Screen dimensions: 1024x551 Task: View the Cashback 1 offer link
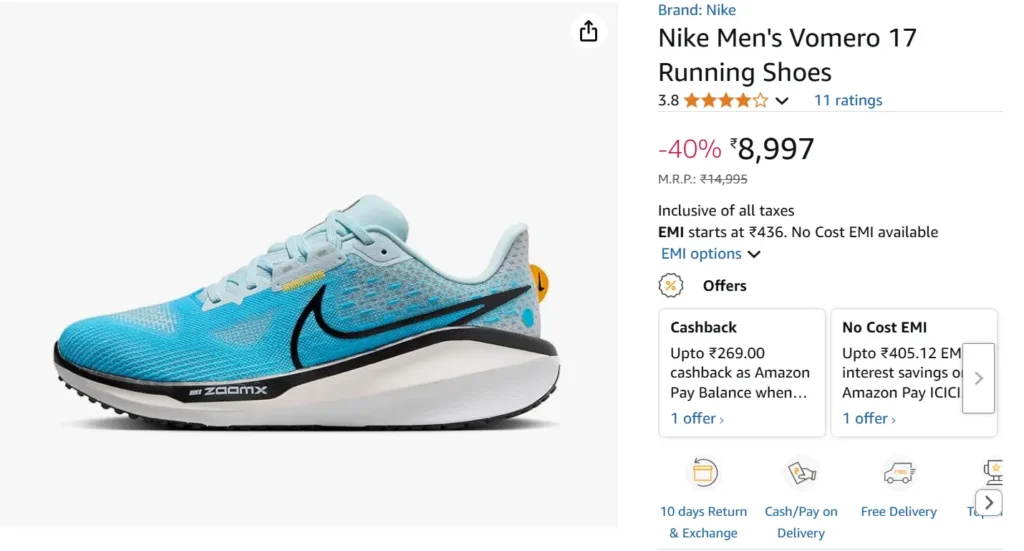pos(697,419)
